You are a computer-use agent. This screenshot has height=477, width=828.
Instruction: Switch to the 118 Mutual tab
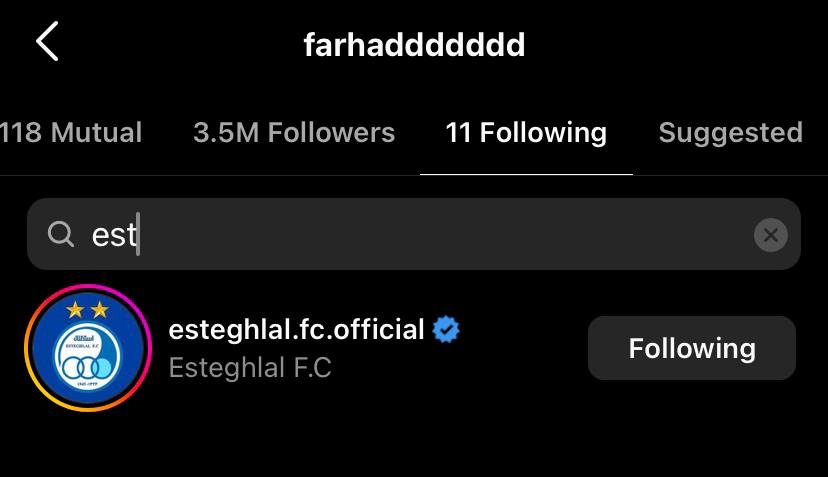coord(71,132)
